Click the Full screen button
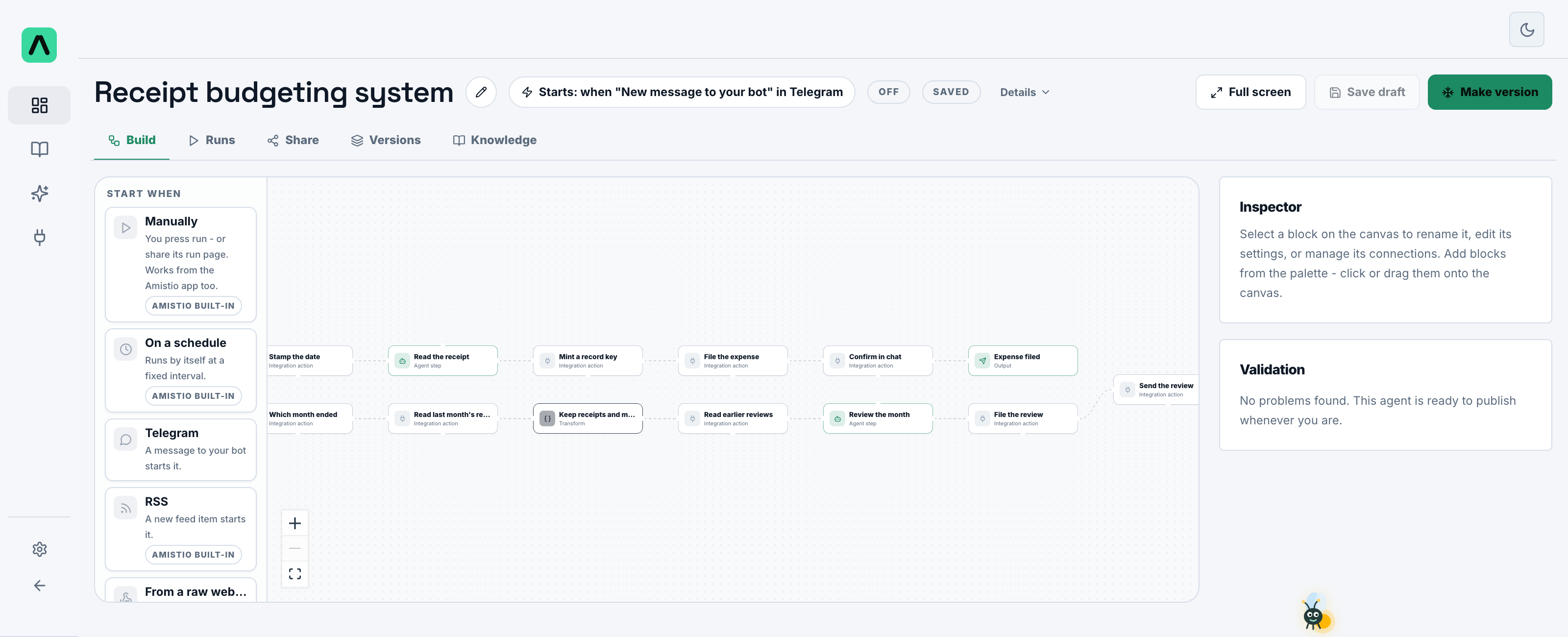Screen dimensions: 1568x637 (x=1250, y=92)
